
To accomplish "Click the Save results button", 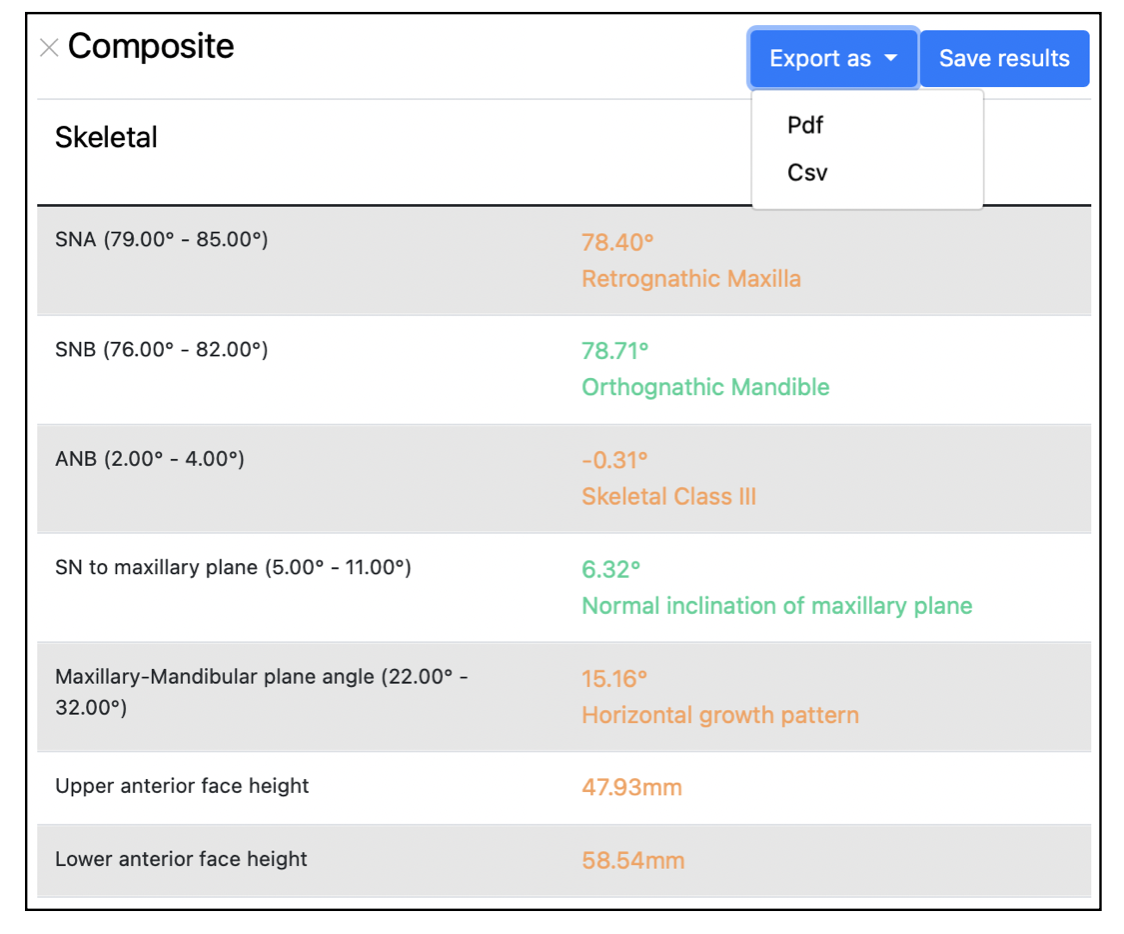I will [x=1004, y=59].
